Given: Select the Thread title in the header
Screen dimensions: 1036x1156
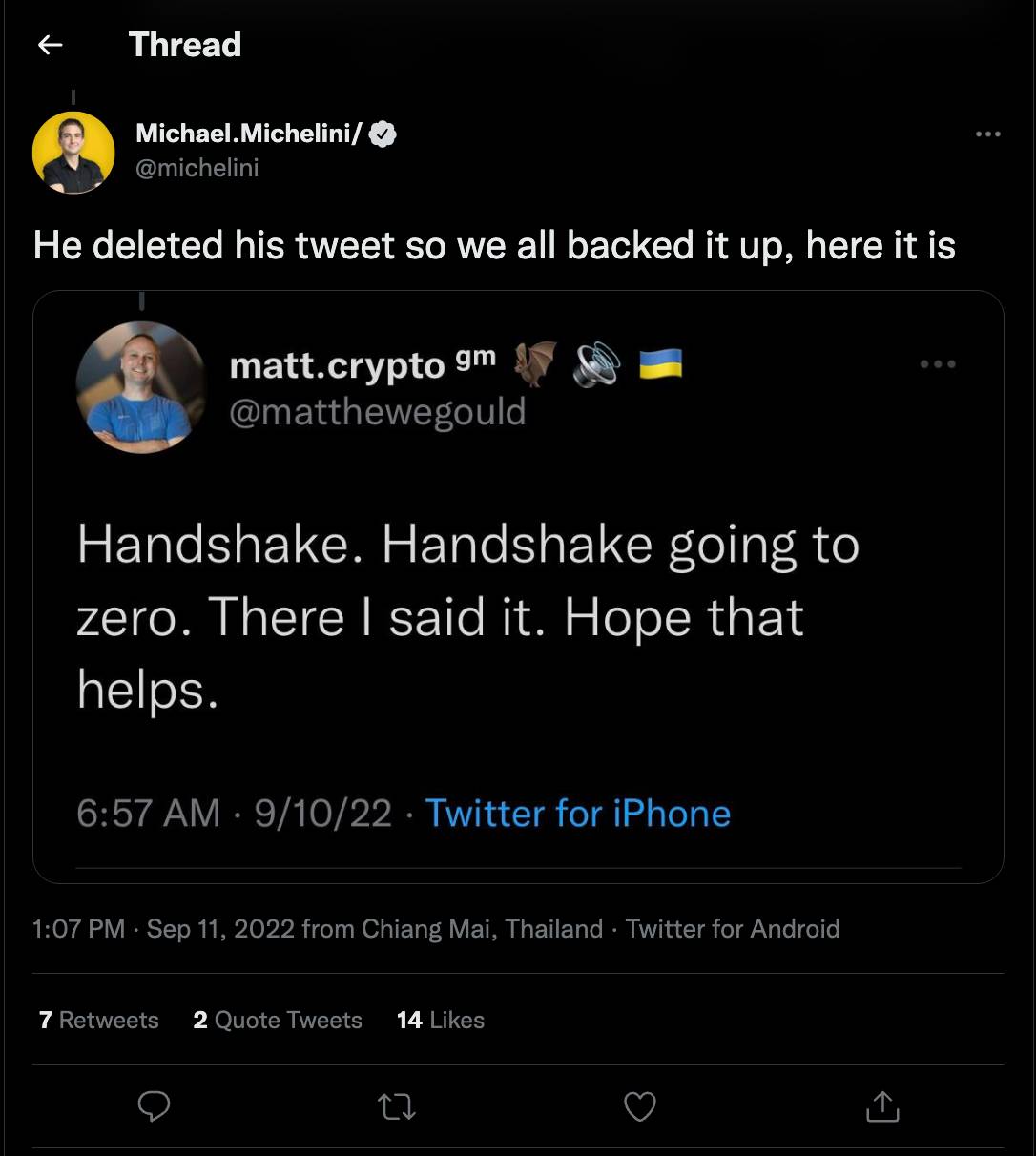Looking at the screenshot, I should pyautogui.click(x=185, y=45).
